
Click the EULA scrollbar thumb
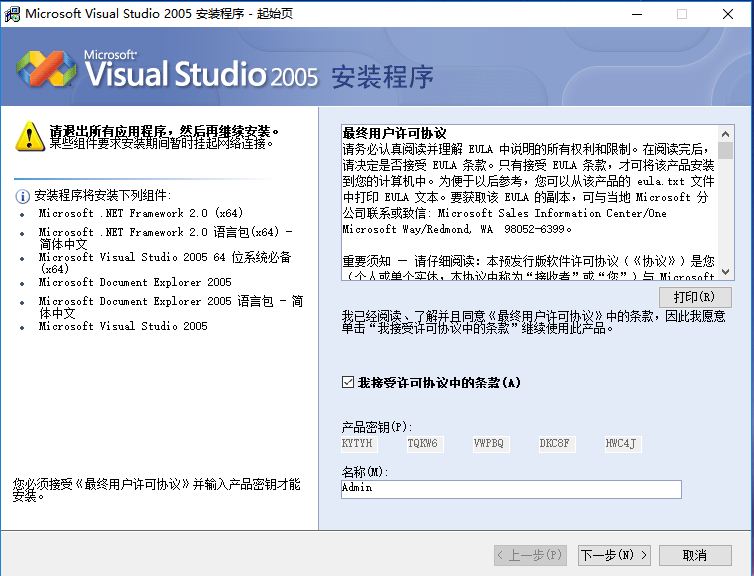(726, 150)
